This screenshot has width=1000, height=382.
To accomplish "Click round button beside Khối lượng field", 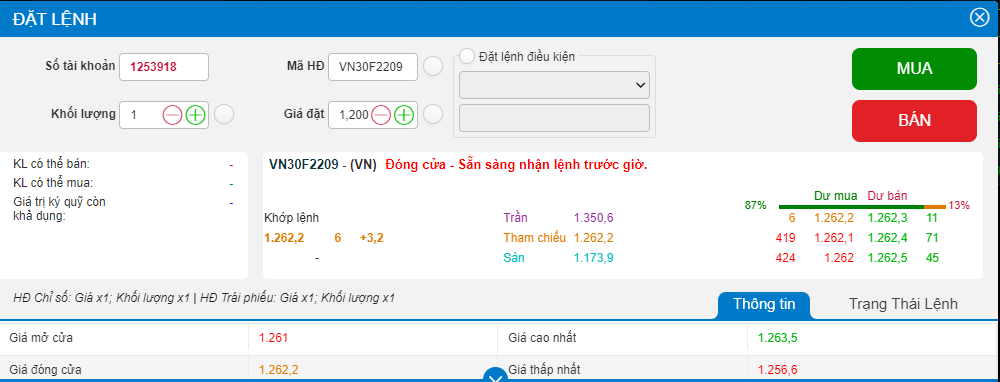I will pyautogui.click(x=224, y=115).
